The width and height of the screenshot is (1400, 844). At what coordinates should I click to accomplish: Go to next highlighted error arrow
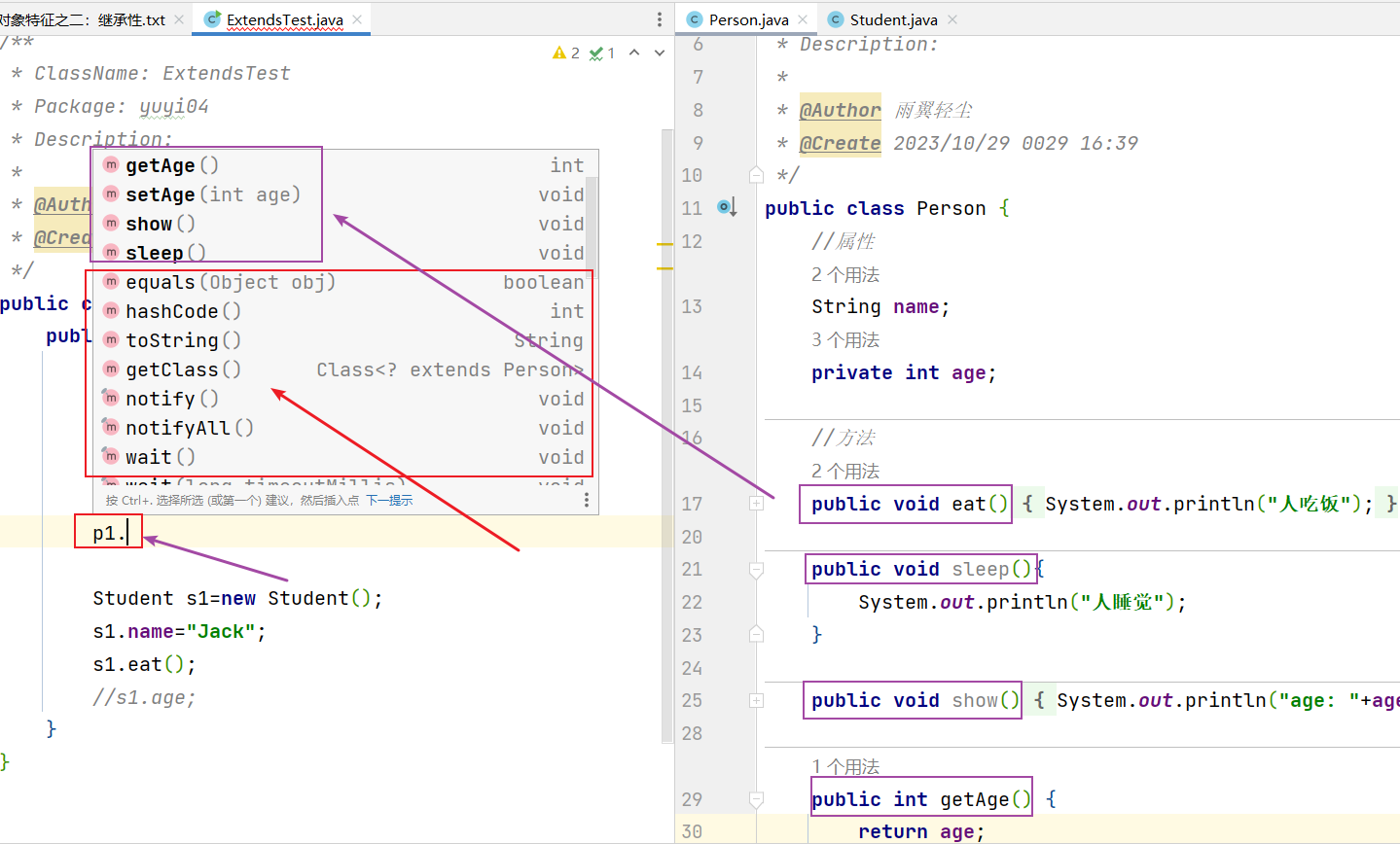(660, 53)
